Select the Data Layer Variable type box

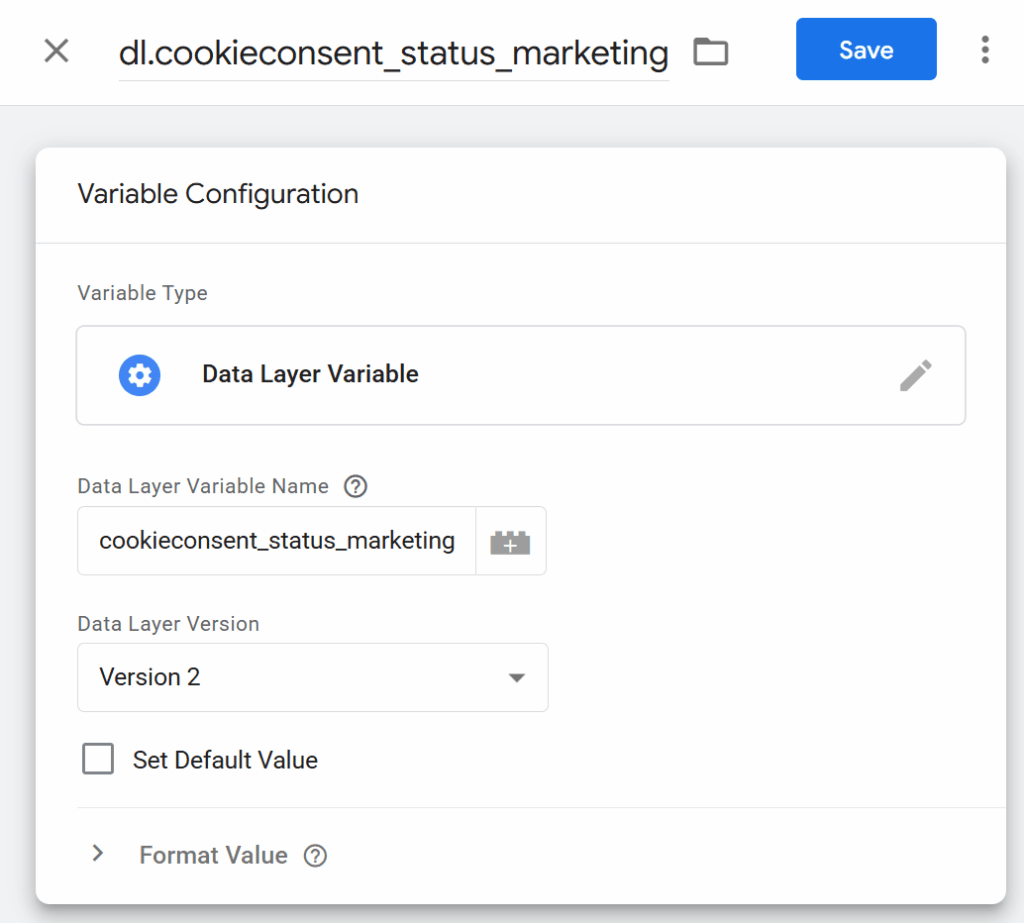520,375
